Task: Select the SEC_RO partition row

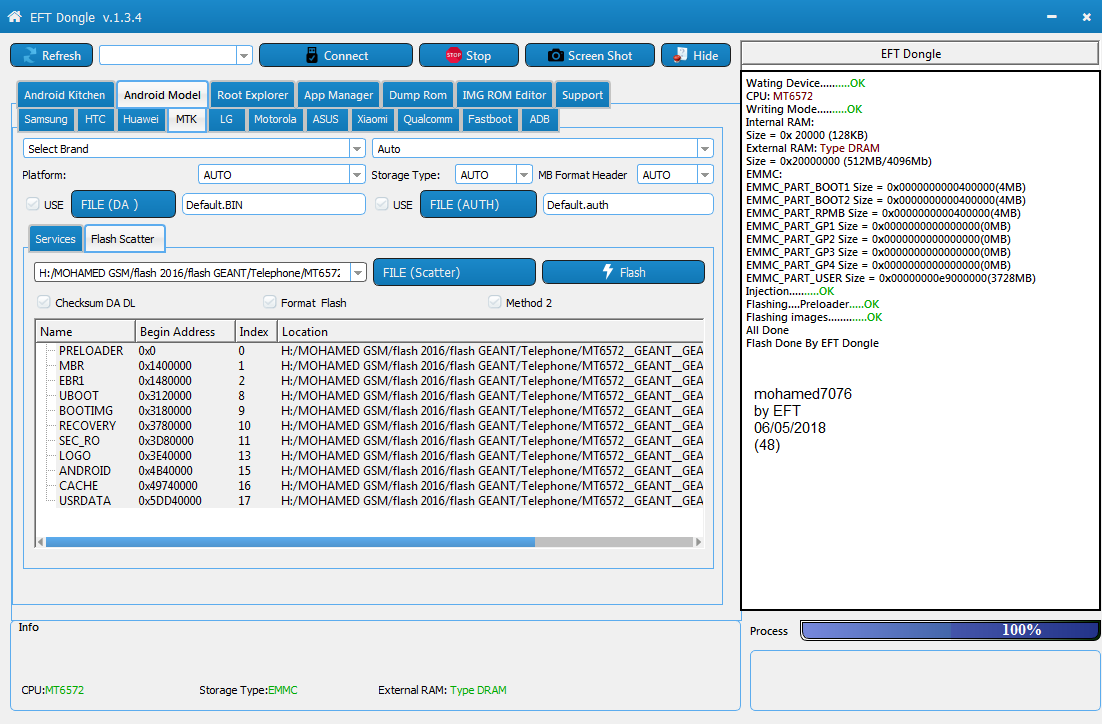Action: (370, 441)
